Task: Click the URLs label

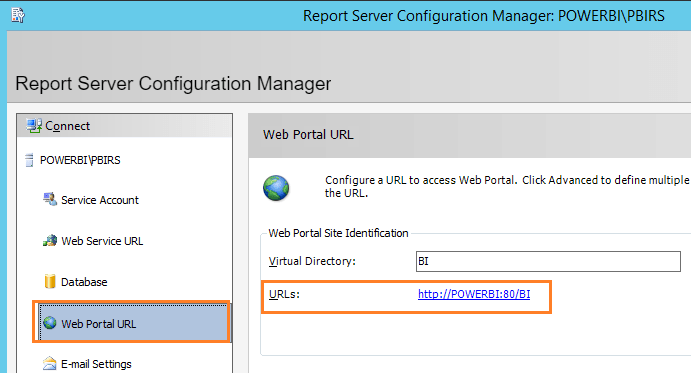Action: coord(284,295)
